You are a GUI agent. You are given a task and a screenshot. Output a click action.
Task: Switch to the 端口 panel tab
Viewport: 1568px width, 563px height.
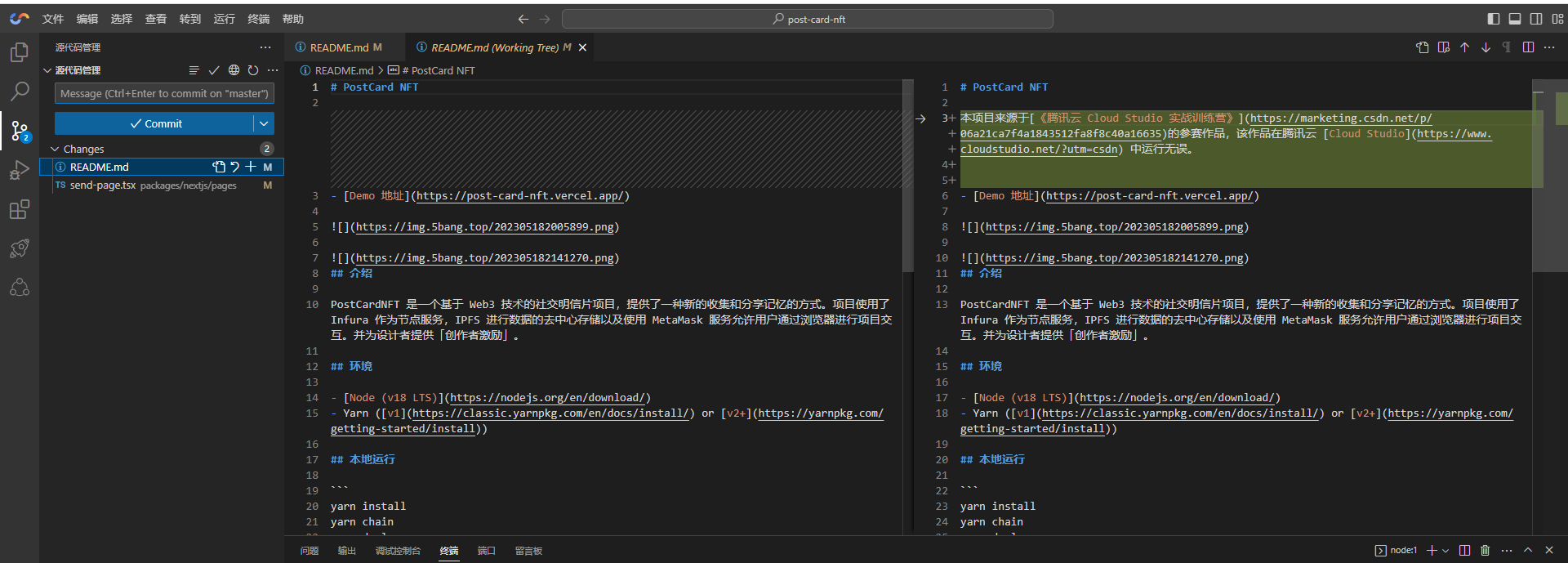(x=487, y=551)
